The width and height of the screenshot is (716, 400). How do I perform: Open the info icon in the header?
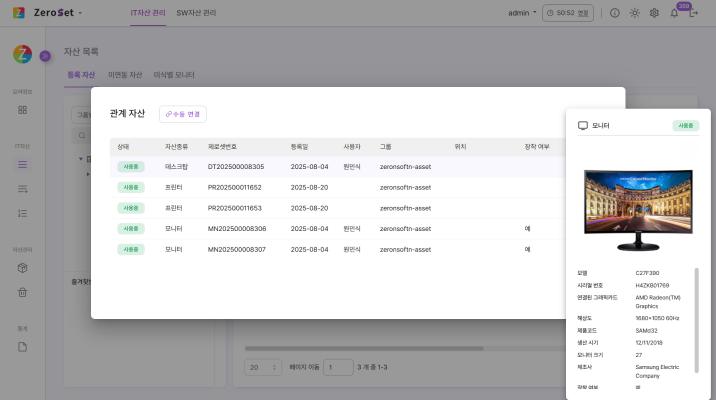pyautogui.click(x=615, y=13)
